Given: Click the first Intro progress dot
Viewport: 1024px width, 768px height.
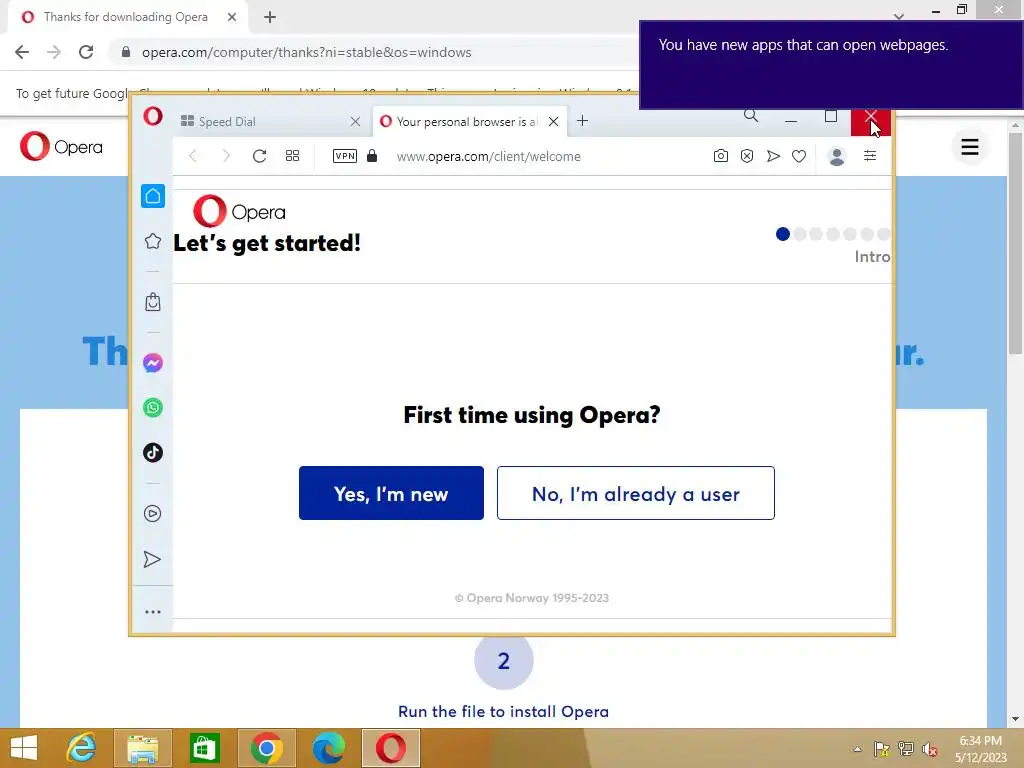Looking at the screenshot, I should click(783, 234).
